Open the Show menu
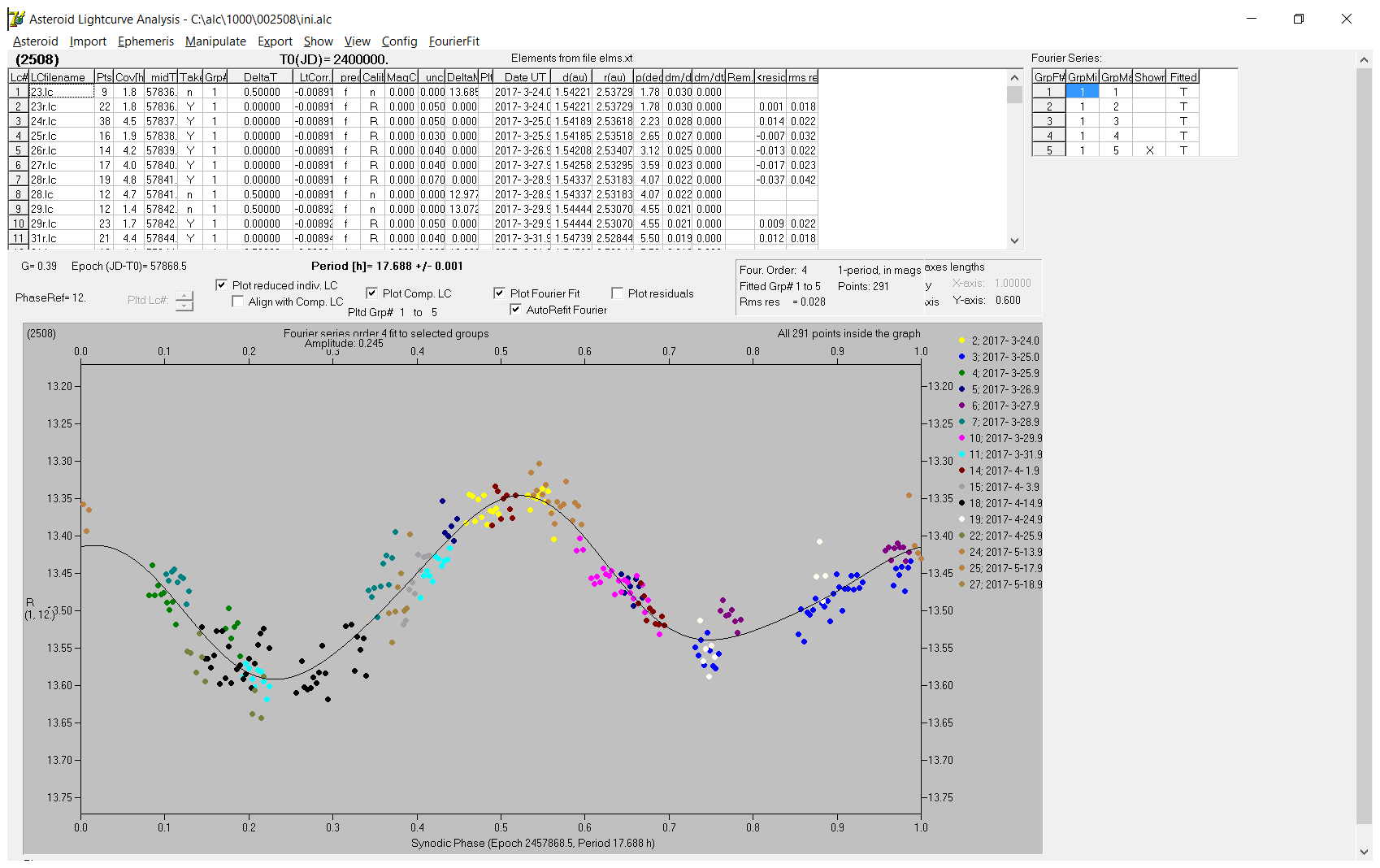 (318, 41)
